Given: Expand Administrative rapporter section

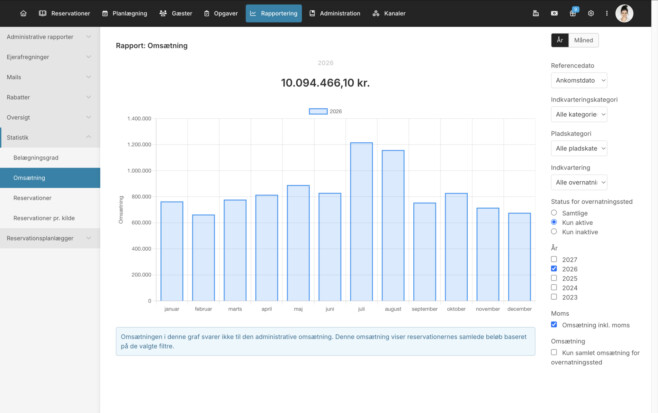Looking at the screenshot, I should (x=50, y=37).
